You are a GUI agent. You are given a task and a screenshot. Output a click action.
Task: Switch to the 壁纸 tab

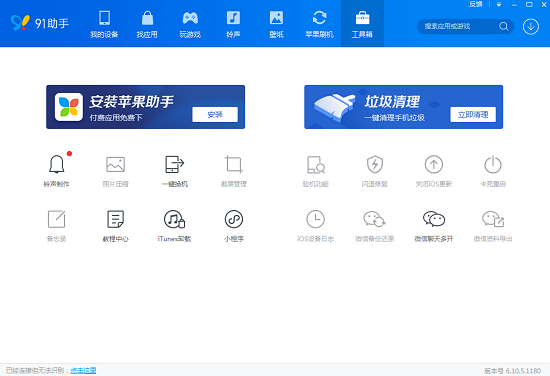click(276, 24)
